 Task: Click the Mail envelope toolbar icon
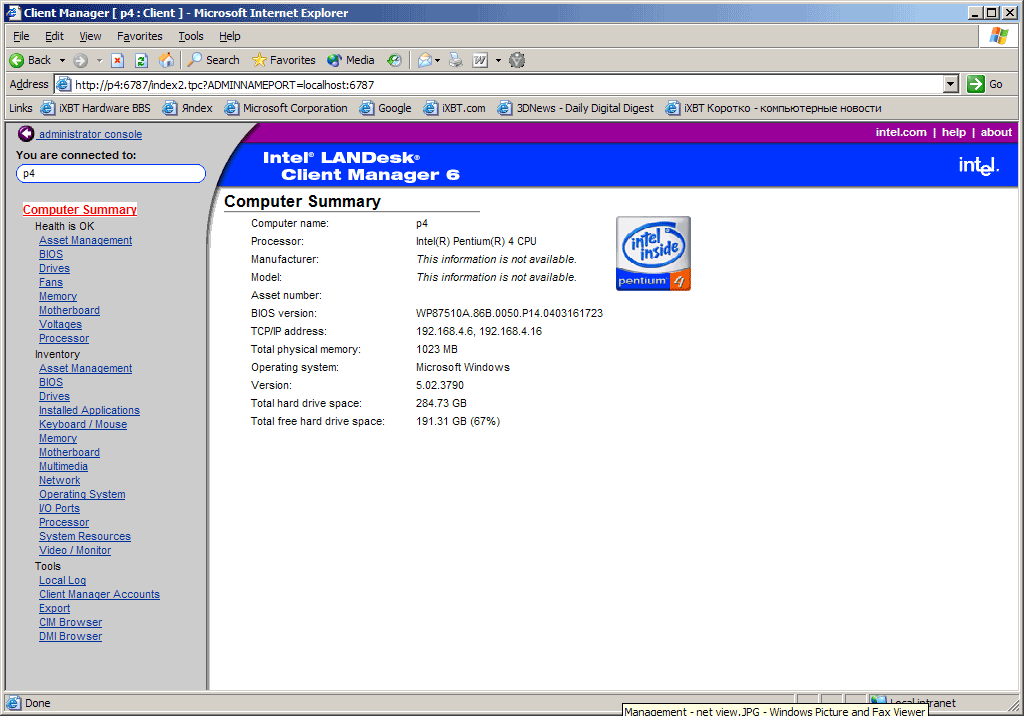coord(425,60)
